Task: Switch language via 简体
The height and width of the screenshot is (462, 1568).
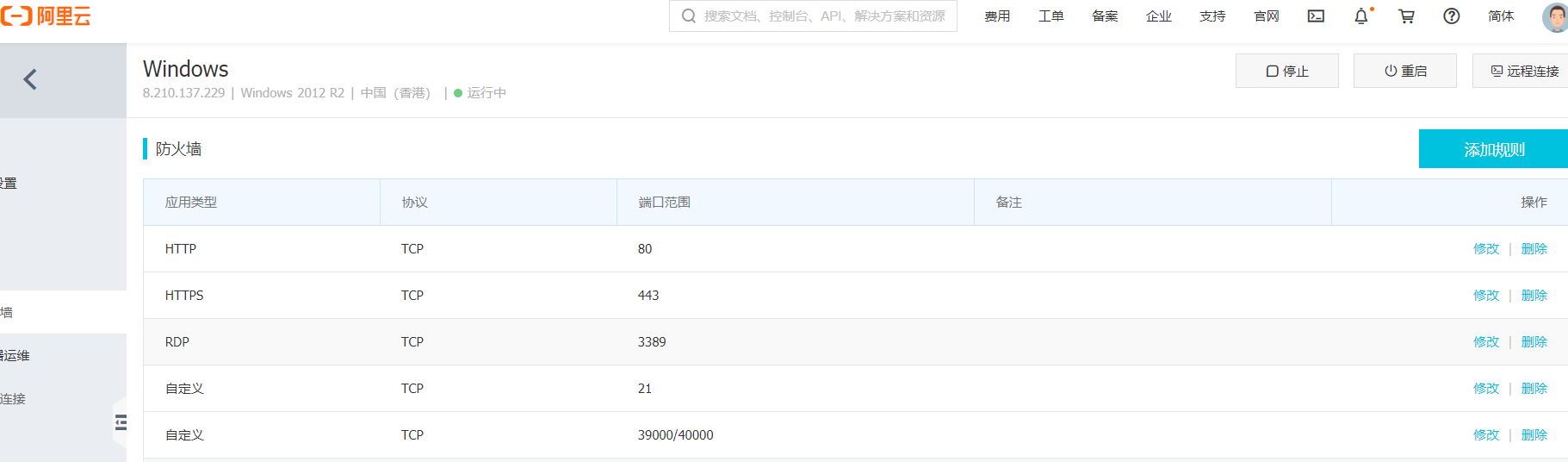Action: click(1501, 16)
